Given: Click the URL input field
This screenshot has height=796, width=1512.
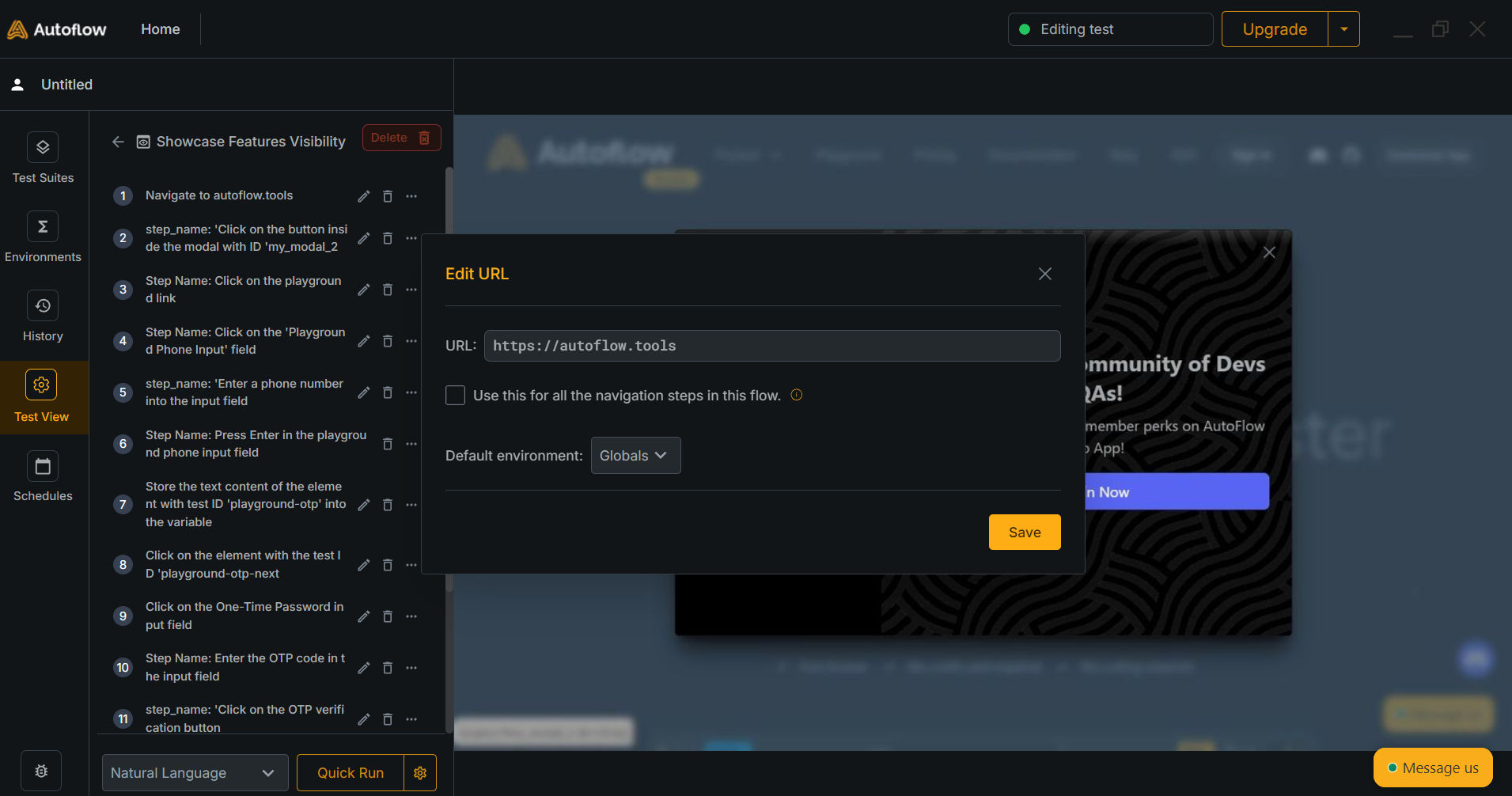Looking at the screenshot, I should click(x=772, y=346).
